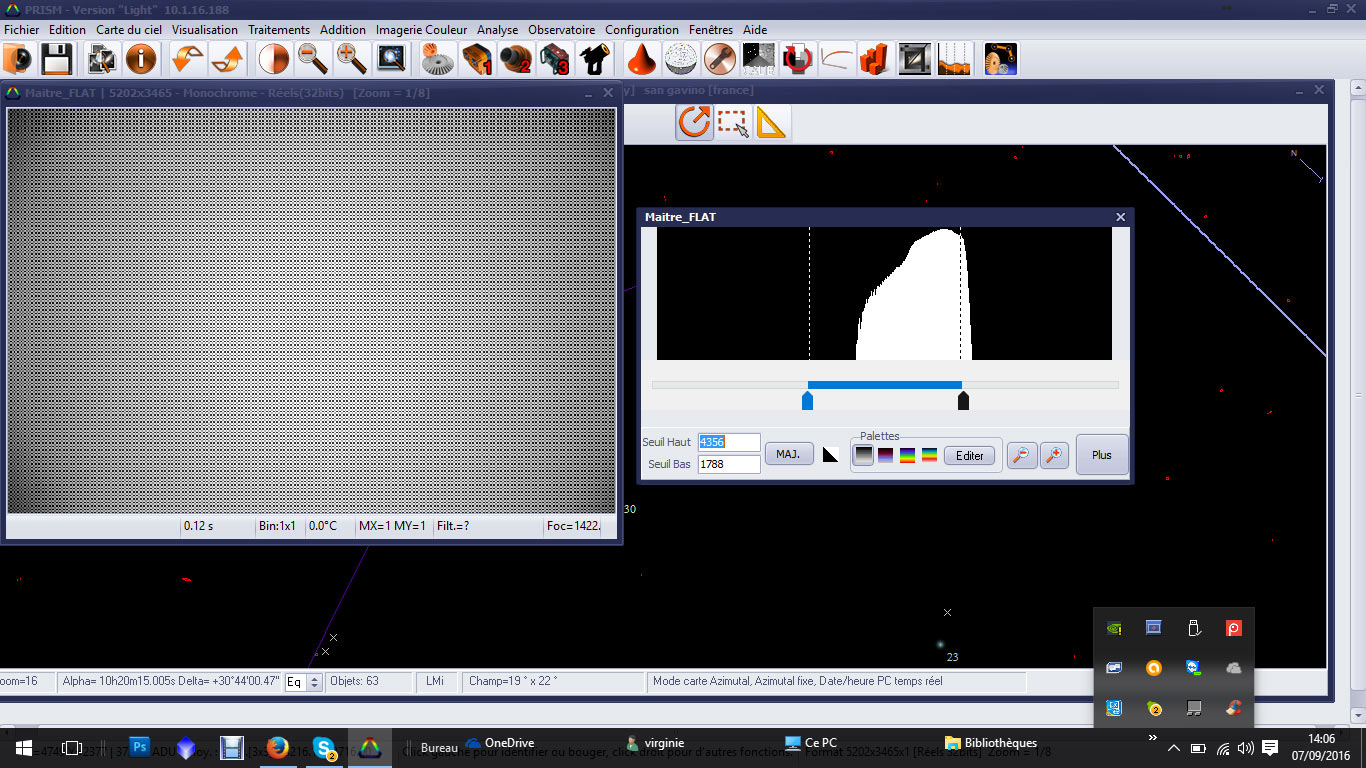This screenshot has height=768, width=1366.
Task: Select the yellow triangle measuring tool
Action: (x=771, y=123)
